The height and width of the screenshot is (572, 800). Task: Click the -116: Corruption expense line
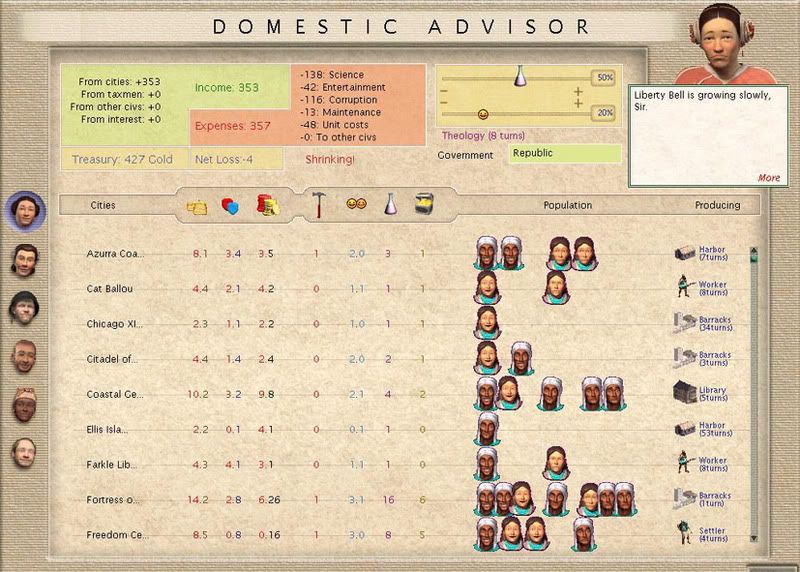tap(338, 100)
